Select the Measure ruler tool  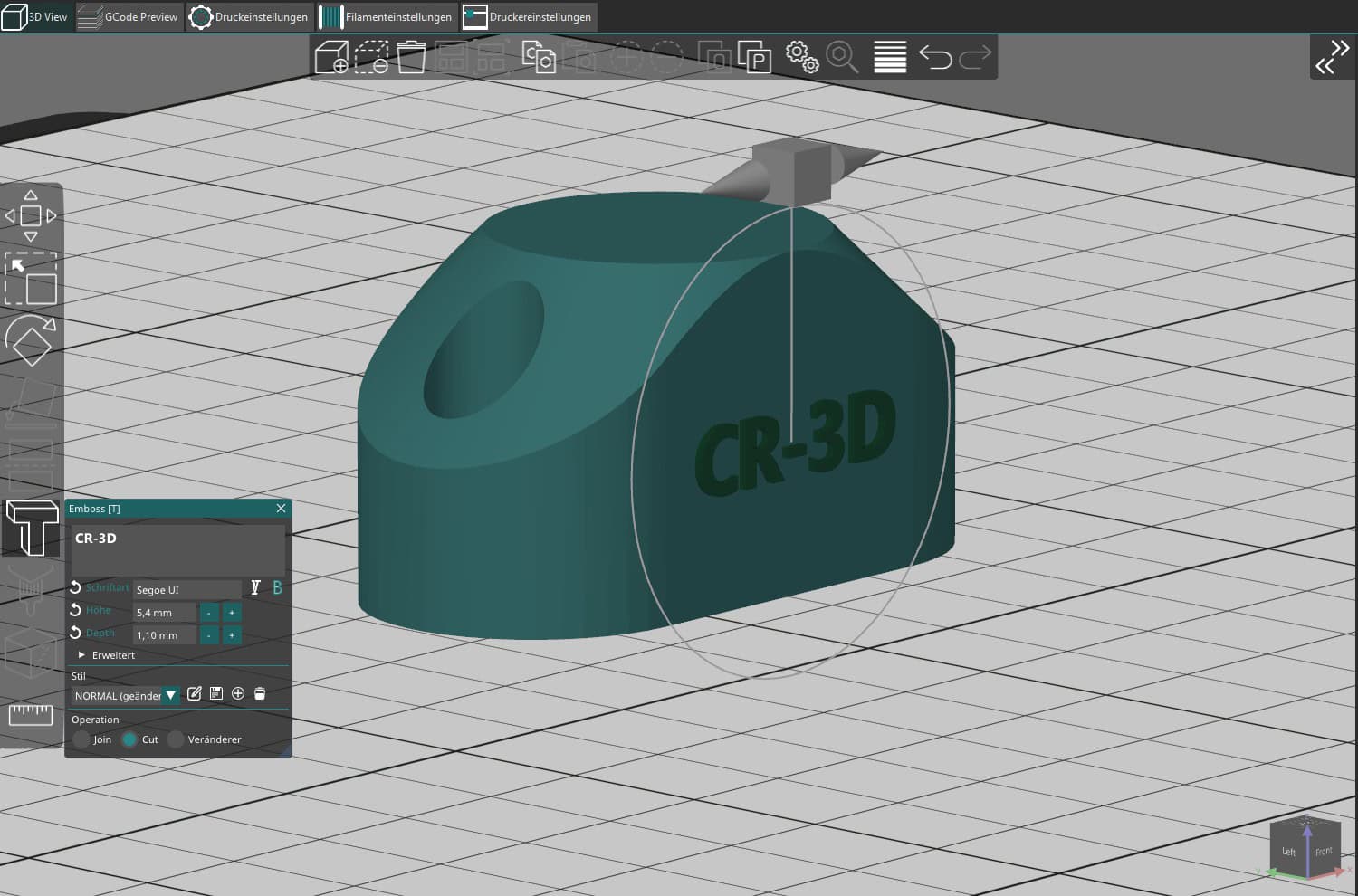point(31,714)
